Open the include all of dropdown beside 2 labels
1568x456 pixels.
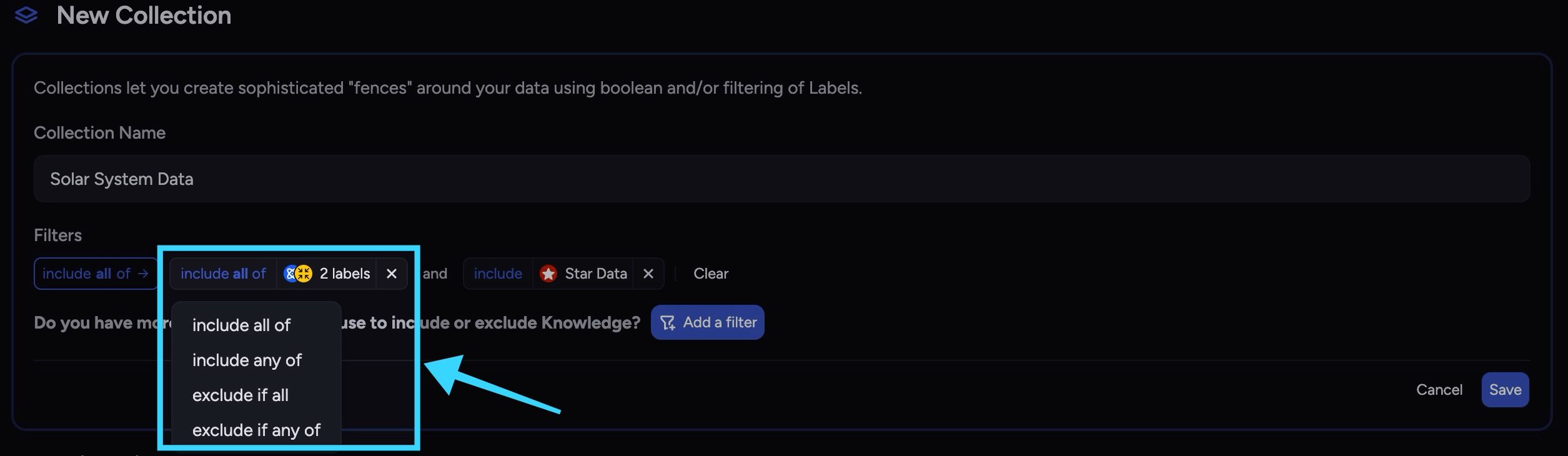pyautogui.click(x=223, y=274)
